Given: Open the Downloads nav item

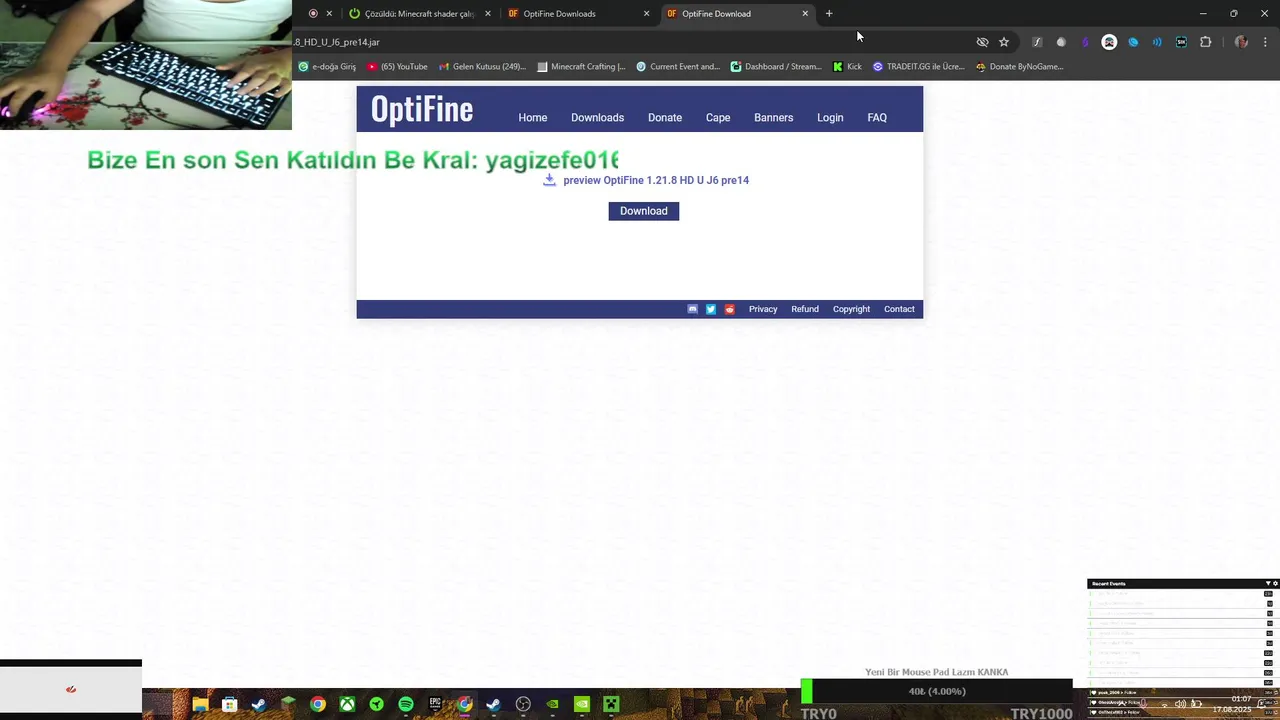Looking at the screenshot, I should (x=597, y=118).
